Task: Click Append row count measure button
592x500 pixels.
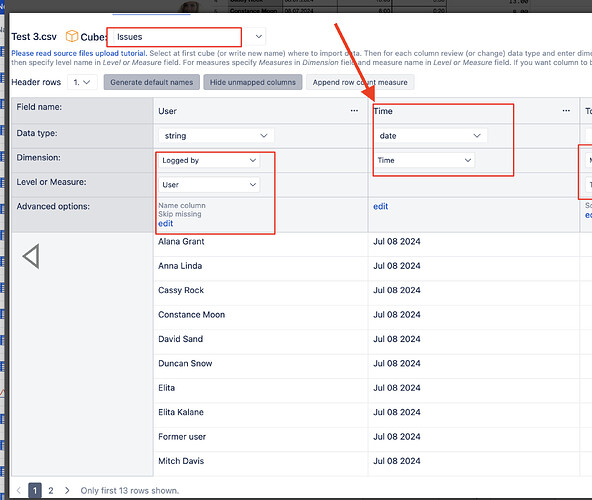Action: 360,82
